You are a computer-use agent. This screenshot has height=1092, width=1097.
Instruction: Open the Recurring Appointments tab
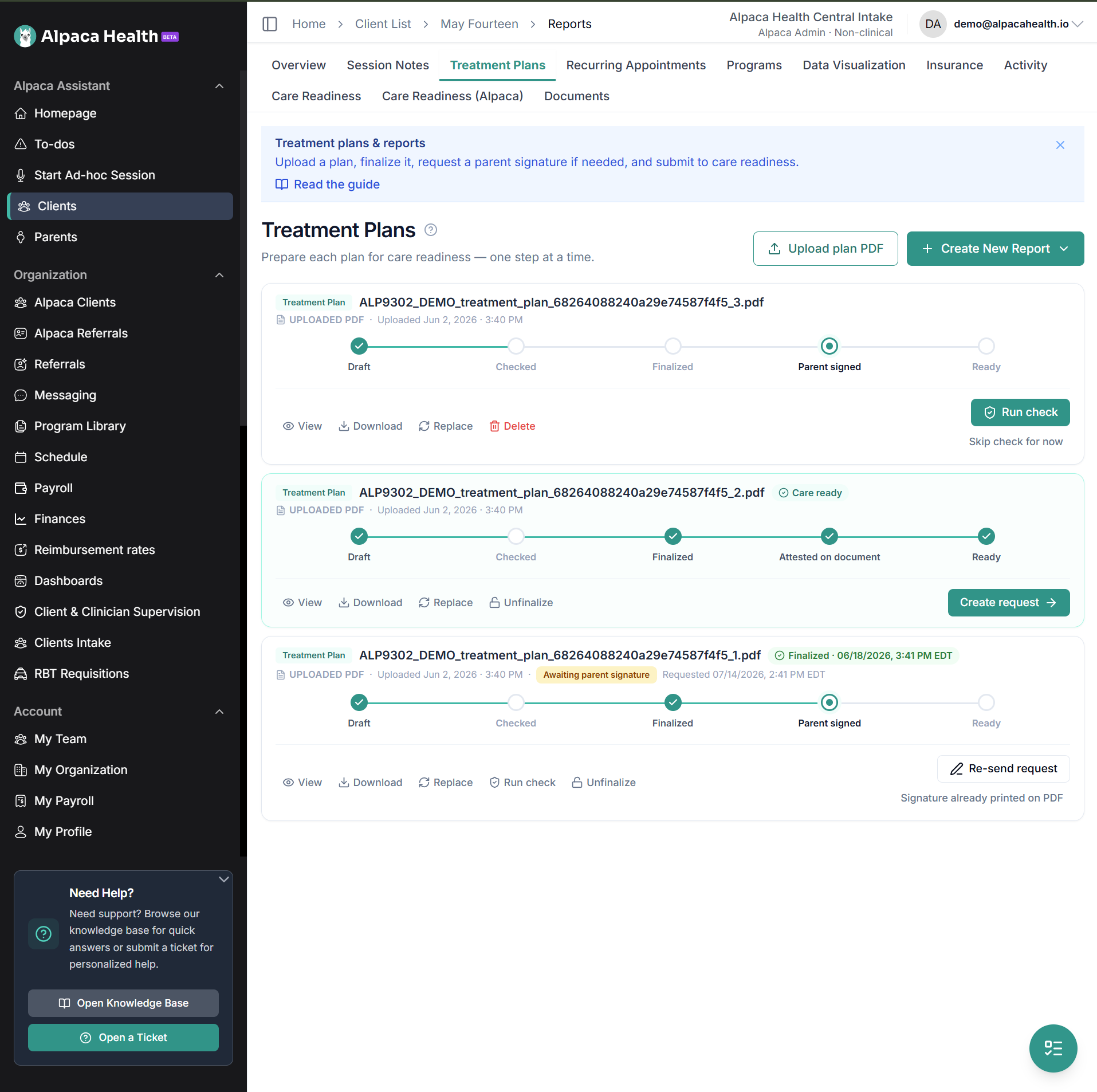[x=636, y=65]
